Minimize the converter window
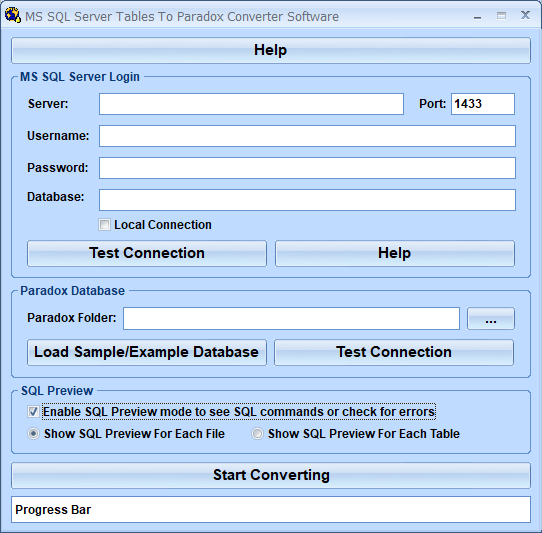Screen dimensions: 542x533 pos(478,16)
